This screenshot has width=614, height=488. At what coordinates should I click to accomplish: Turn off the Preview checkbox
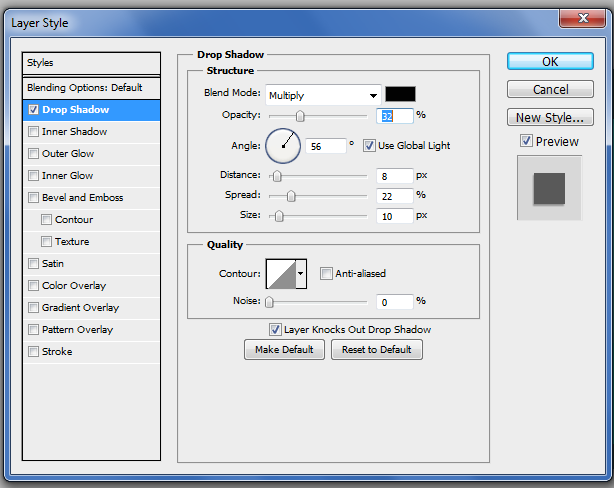click(526, 142)
